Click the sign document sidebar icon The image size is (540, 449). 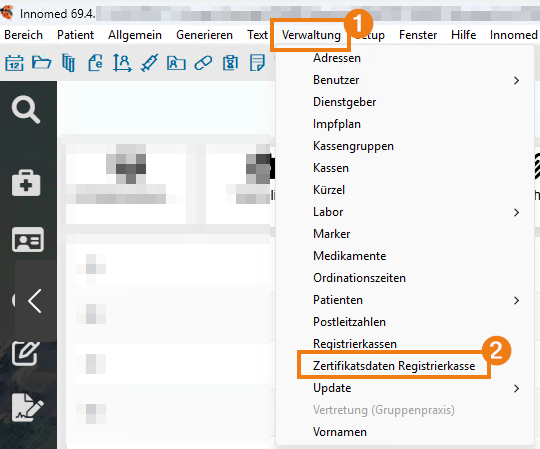point(28,408)
